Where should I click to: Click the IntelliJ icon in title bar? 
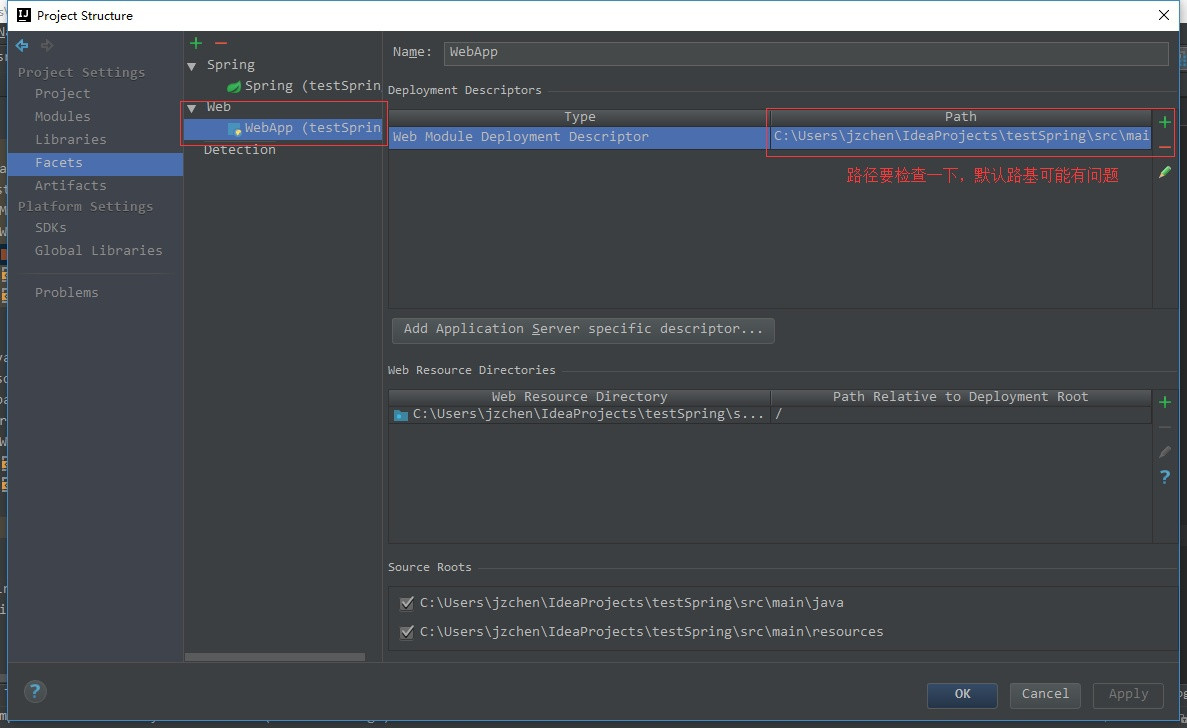click(x=24, y=15)
